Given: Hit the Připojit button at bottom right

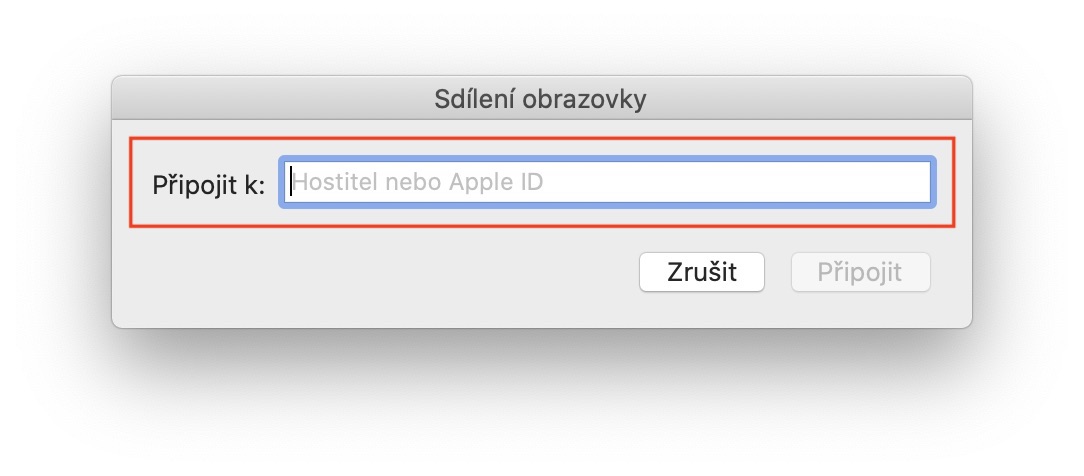Looking at the screenshot, I should pyautogui.click(x=860, y=272).
